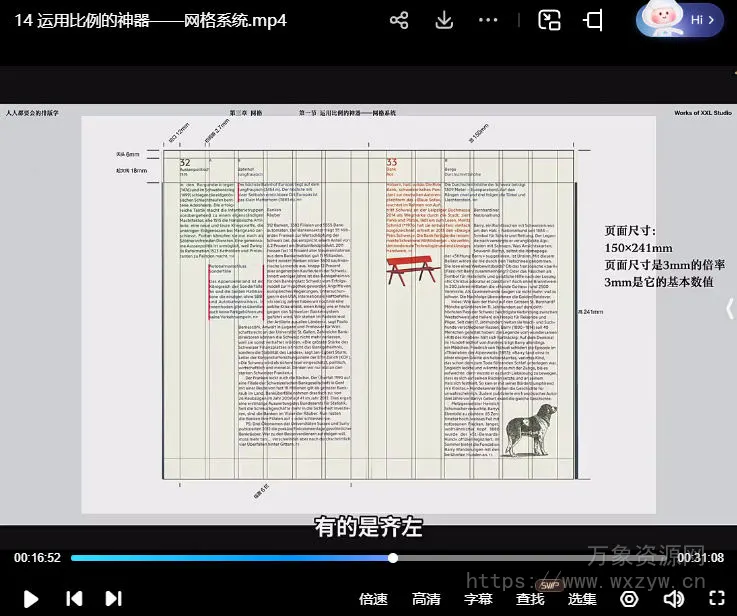Enter fullscreen mode
Screen dimensions: 737x616
716,599
